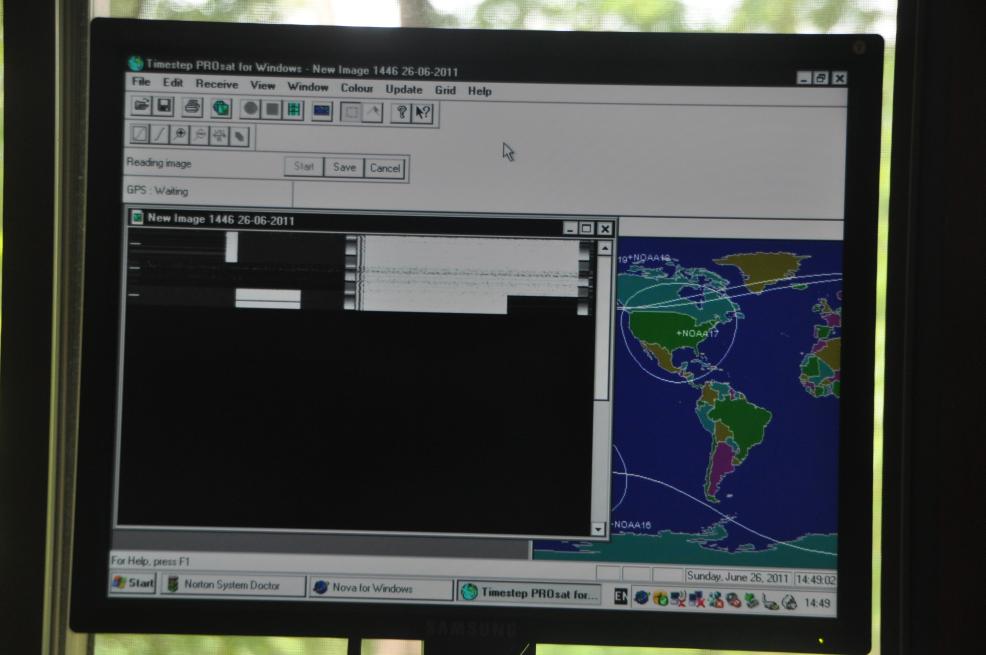Click the Open file folder toolbar icon

pos(141,105)
